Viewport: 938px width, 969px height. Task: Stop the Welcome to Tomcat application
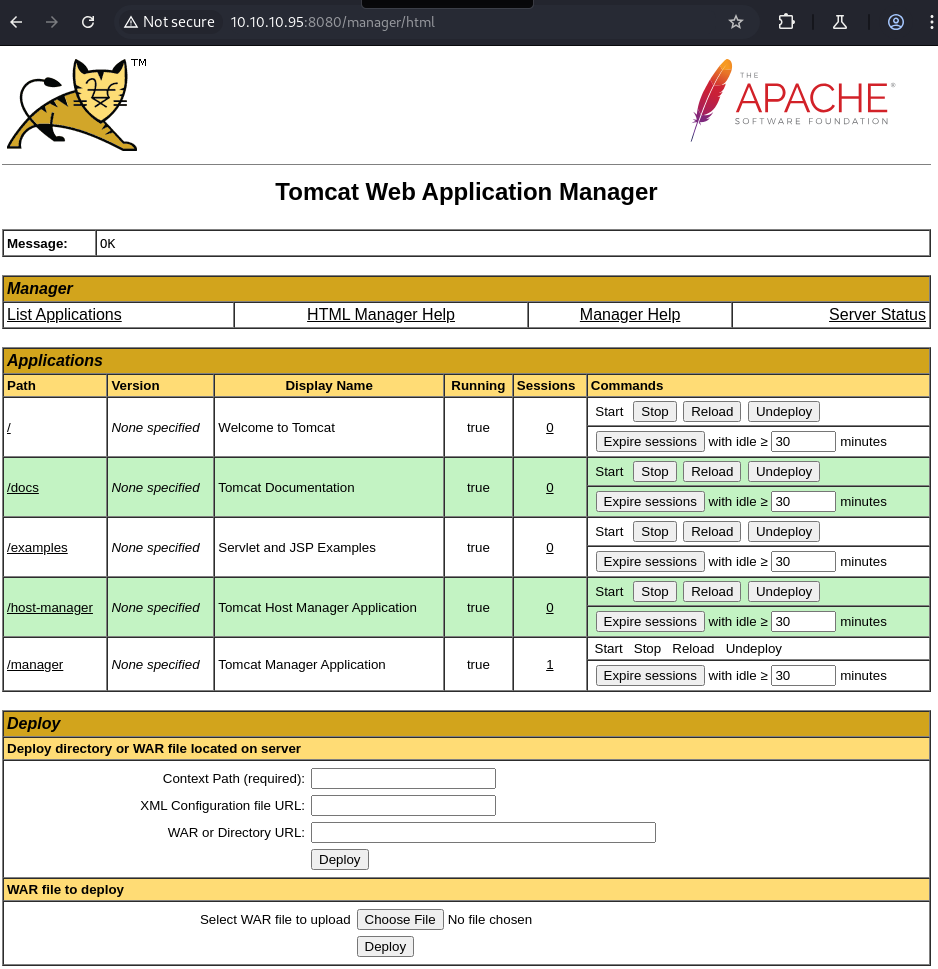click(655, 412)
